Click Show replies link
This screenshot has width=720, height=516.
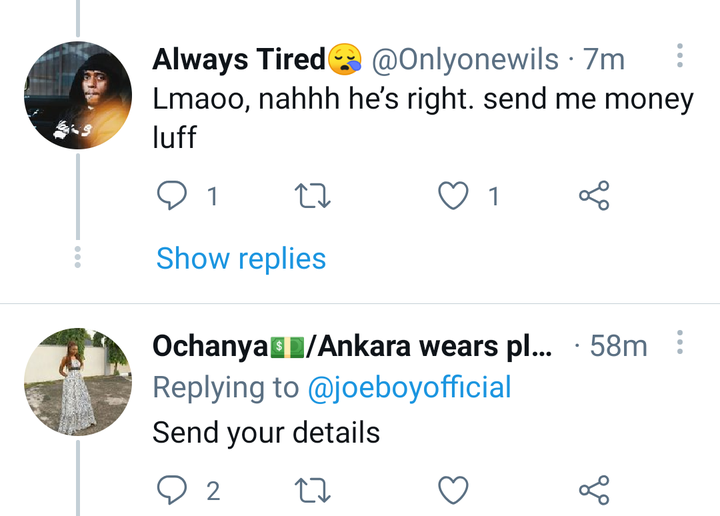(241, 258)
